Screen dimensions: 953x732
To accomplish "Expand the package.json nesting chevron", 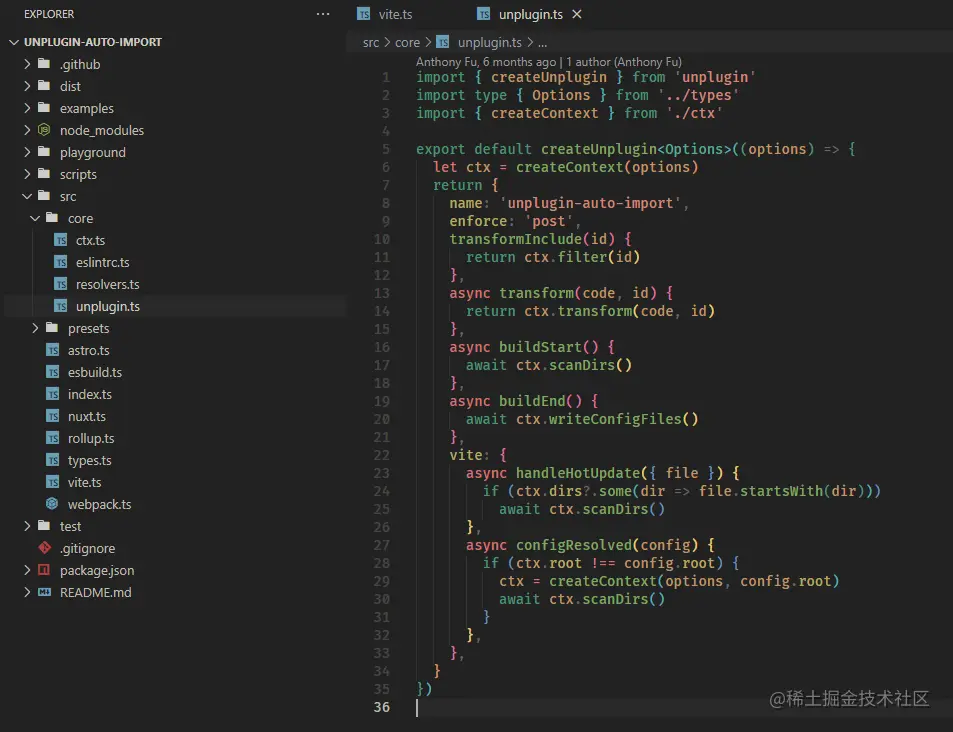I will coord(27,570).
